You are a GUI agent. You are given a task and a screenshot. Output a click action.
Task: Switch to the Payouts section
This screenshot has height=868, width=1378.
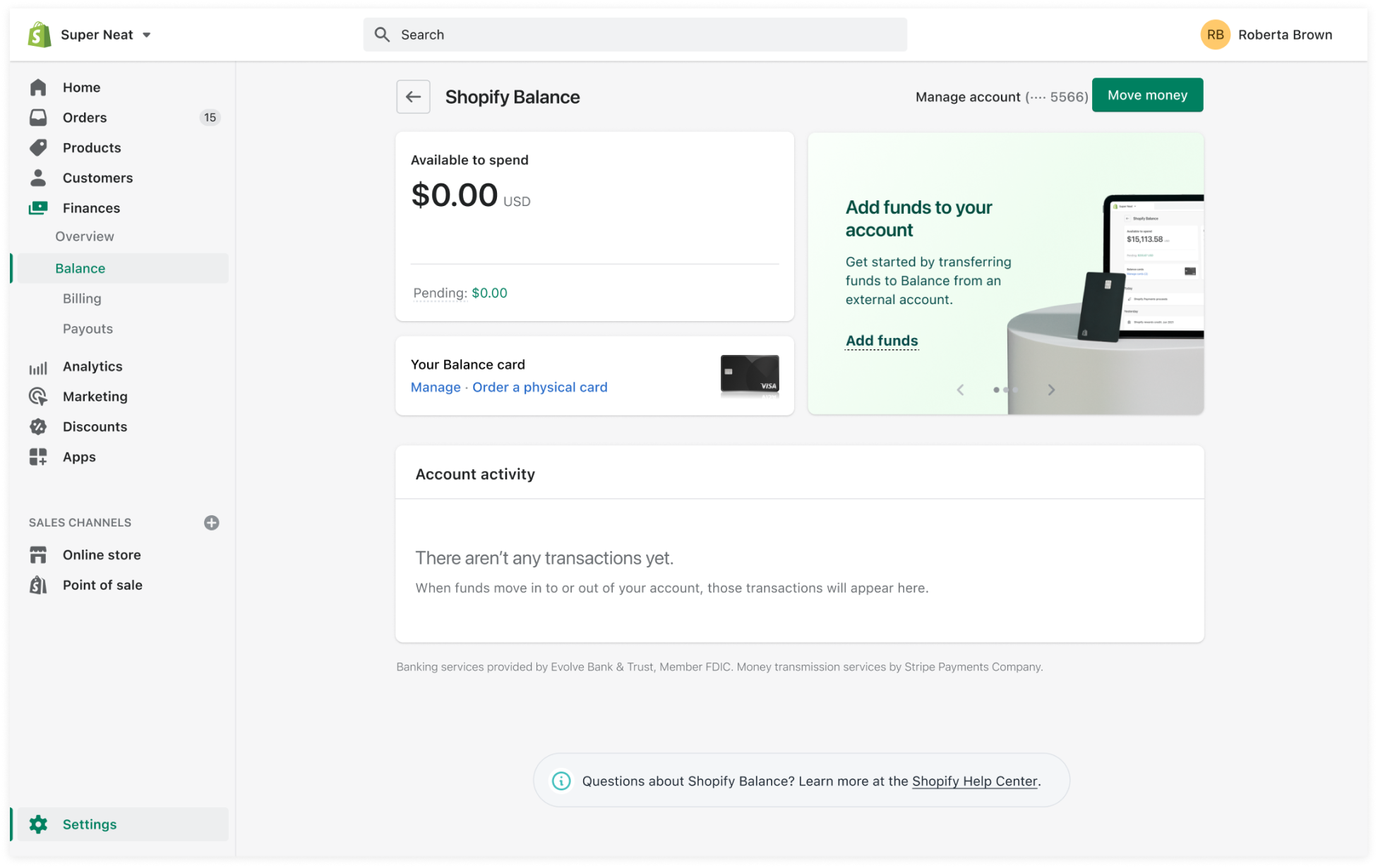pyautogui.click(x=88, y=328)
